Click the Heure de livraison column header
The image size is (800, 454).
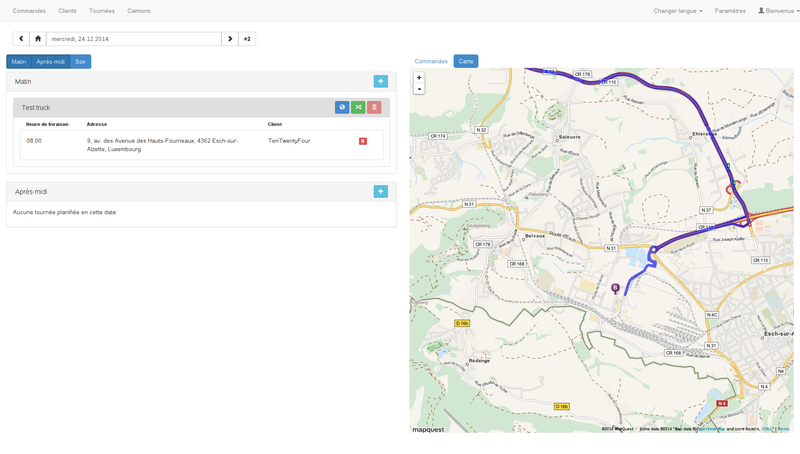[47, 124]
